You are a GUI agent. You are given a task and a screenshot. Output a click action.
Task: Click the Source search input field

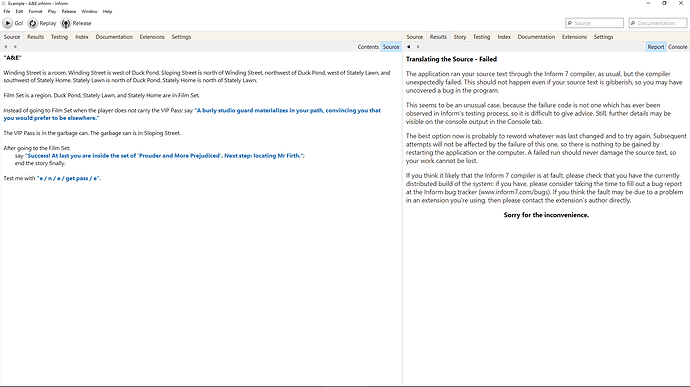[x=595, y=23]
